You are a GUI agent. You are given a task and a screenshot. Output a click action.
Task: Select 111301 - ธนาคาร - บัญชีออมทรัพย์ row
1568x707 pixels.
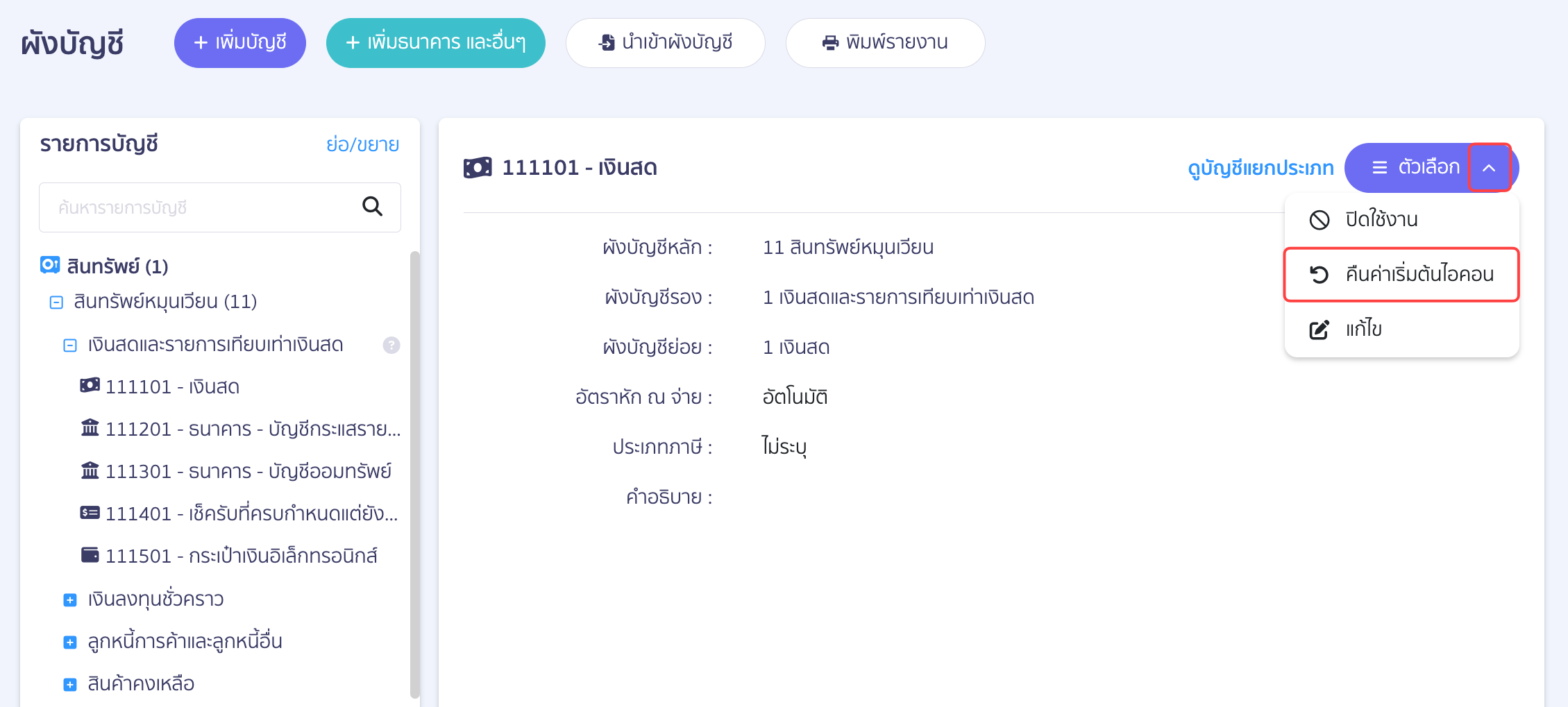236,471
